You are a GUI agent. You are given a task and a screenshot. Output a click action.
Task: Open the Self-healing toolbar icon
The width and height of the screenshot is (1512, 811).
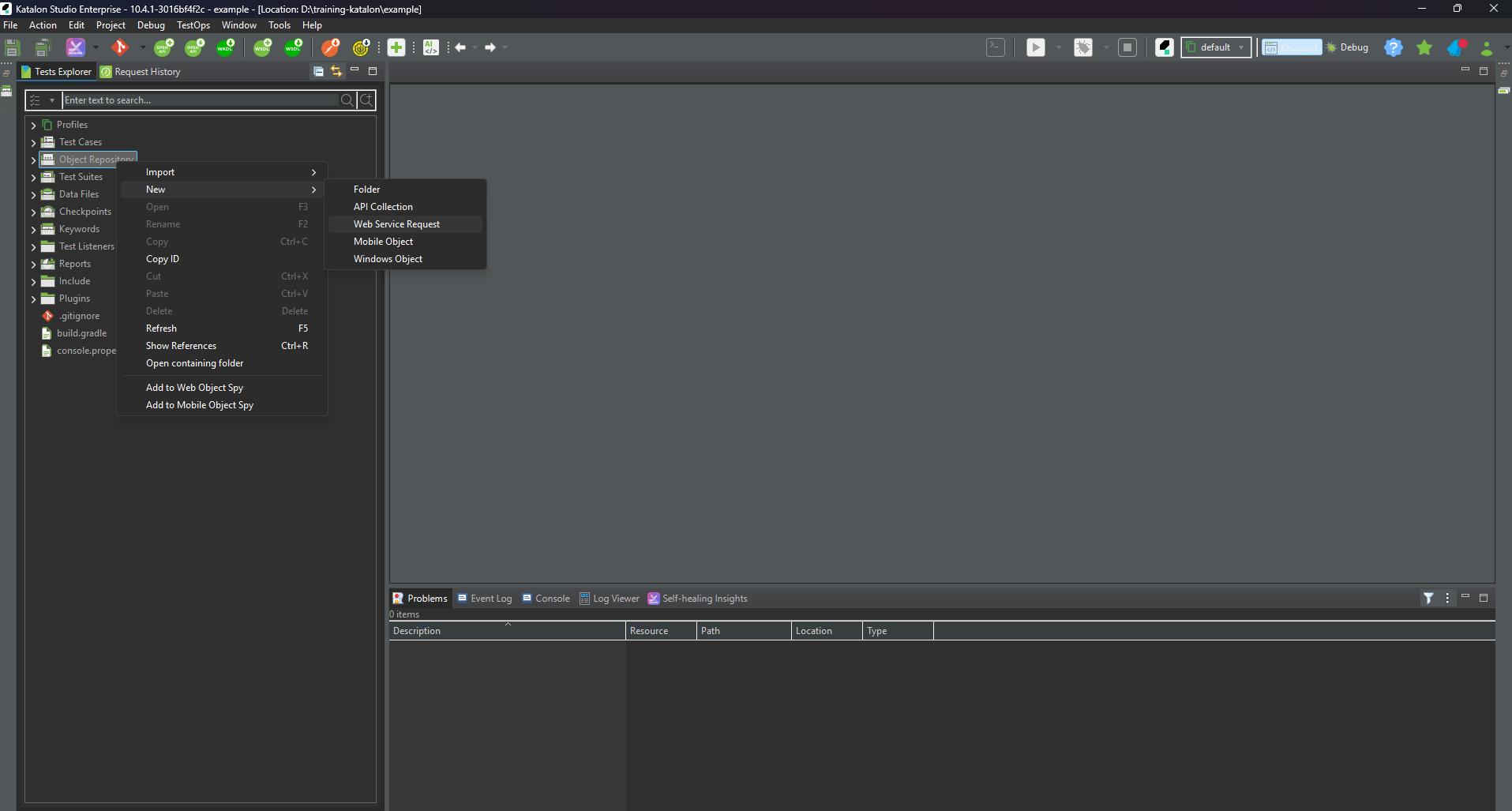[75, 47]
